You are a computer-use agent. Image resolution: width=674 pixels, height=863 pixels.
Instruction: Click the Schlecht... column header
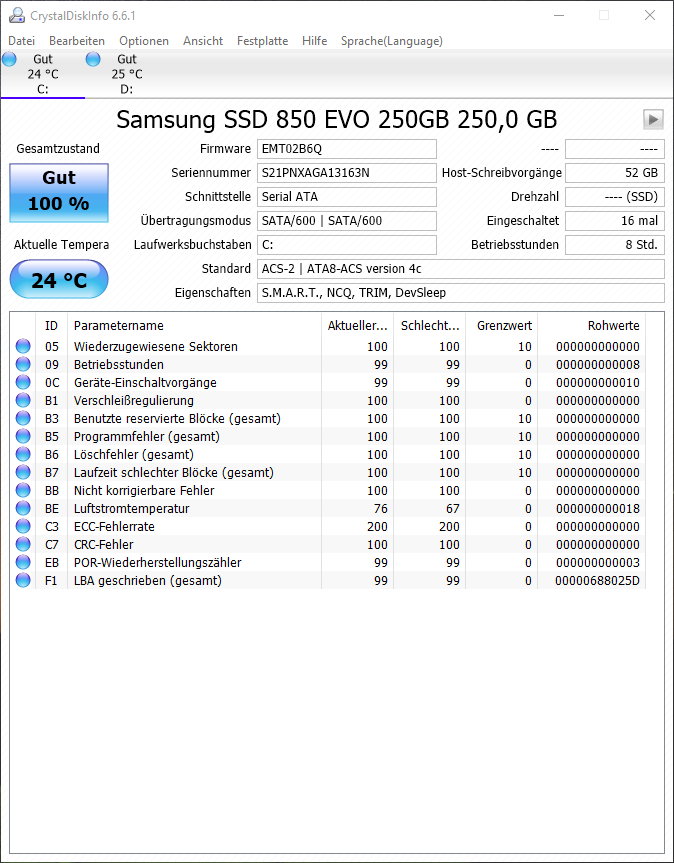tap(430, 325)
